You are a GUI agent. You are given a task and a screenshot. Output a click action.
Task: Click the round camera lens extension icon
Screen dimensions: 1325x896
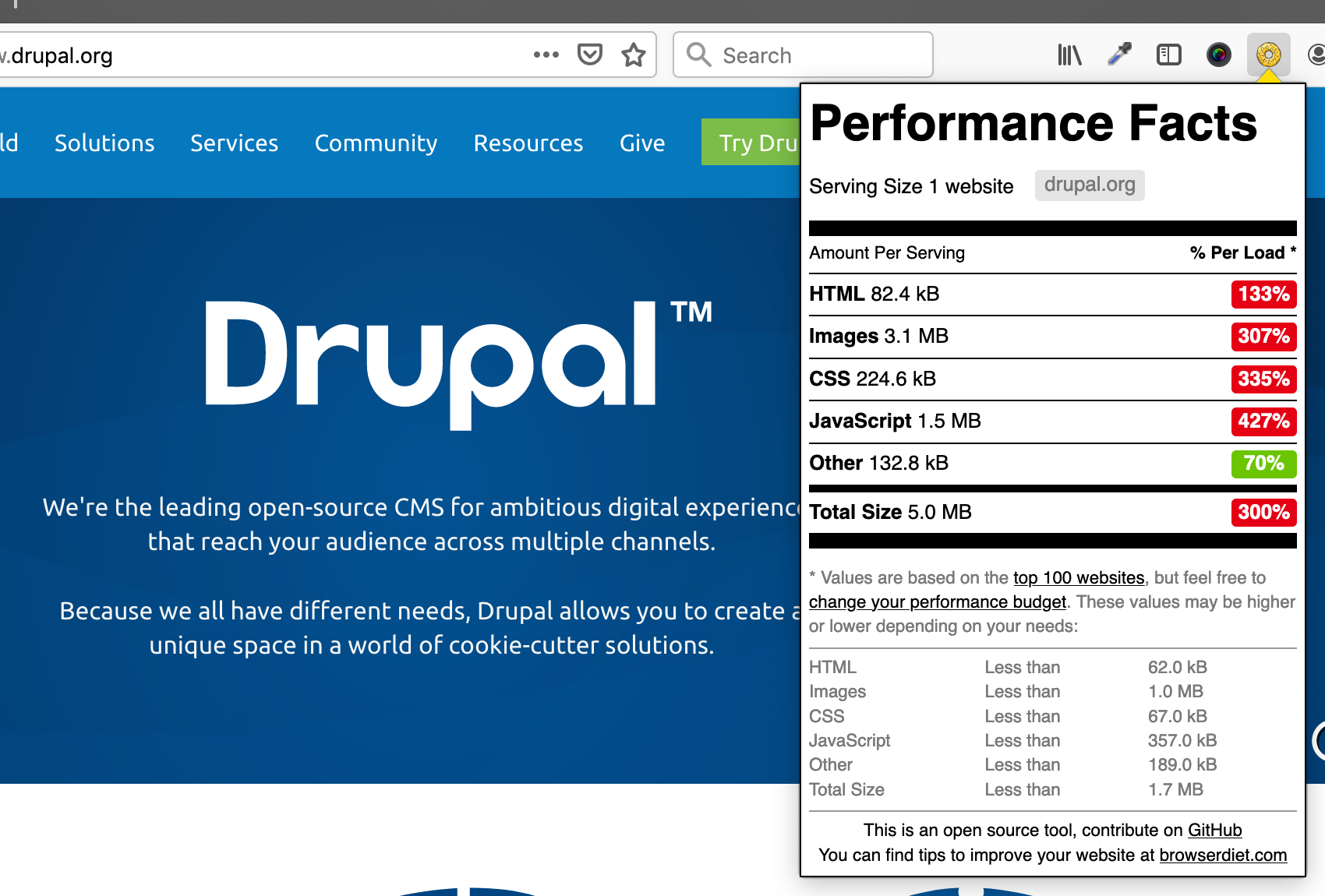click(1219, 55)
